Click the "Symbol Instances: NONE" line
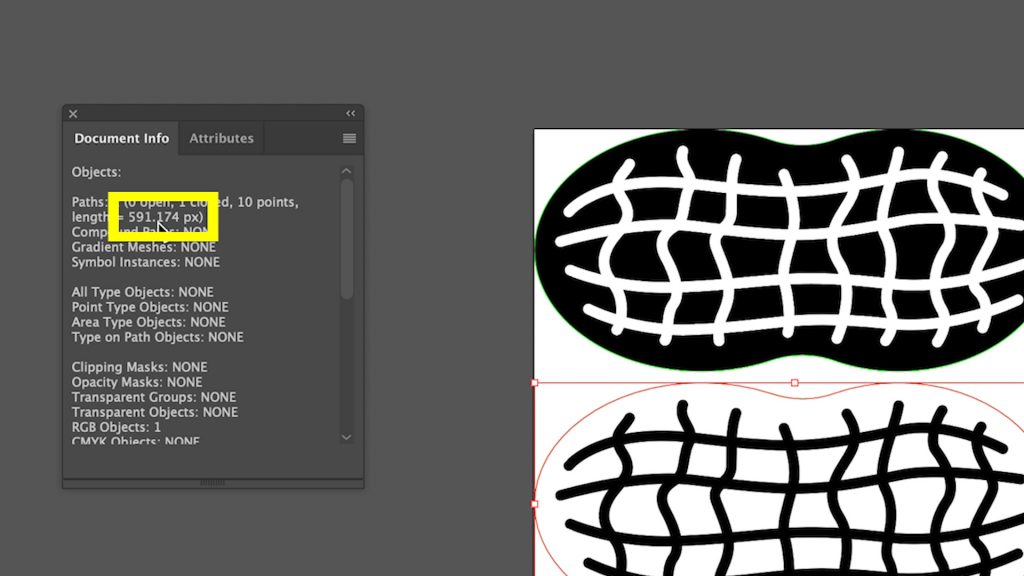The image size is (1024, 576). pyautogui.click(x=146, y=263)
